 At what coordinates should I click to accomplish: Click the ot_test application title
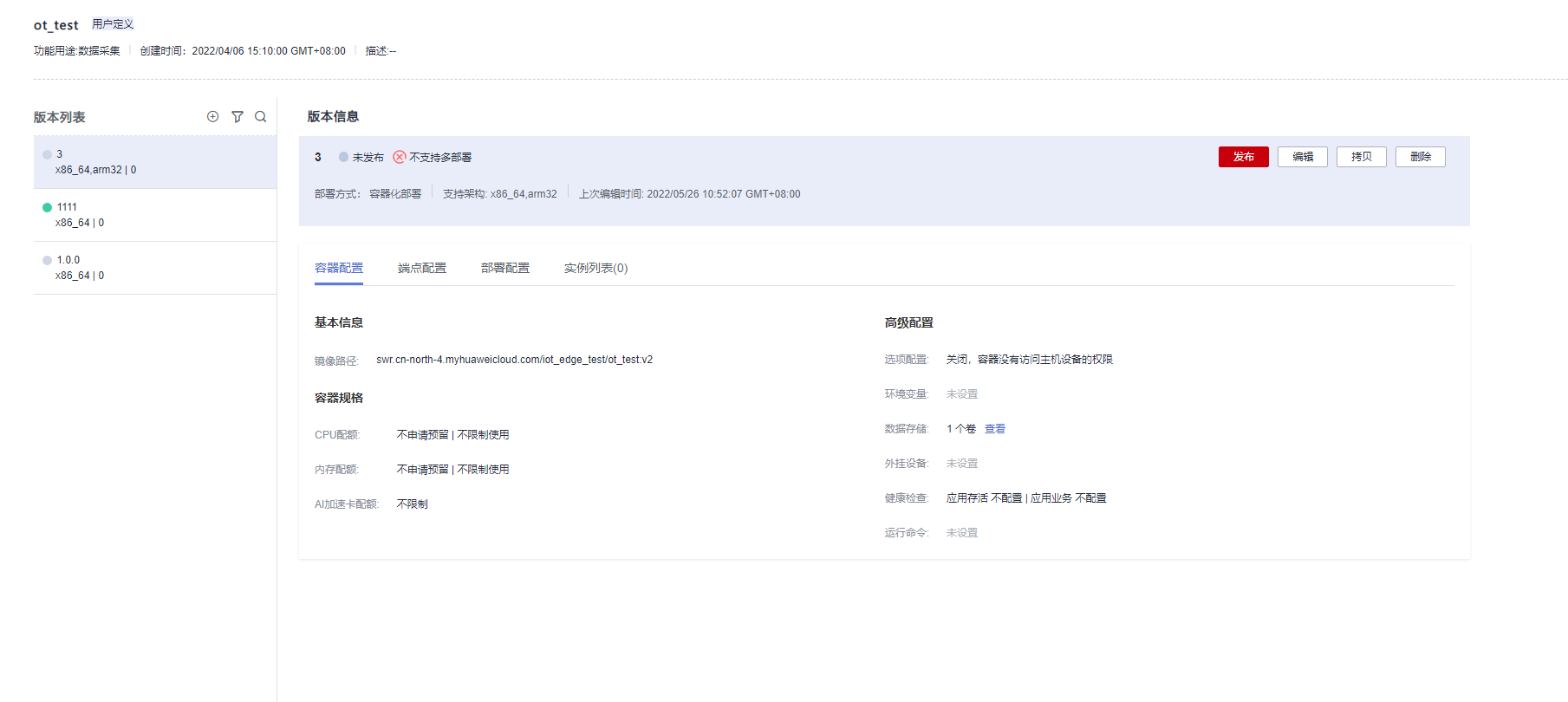point(56,25)
